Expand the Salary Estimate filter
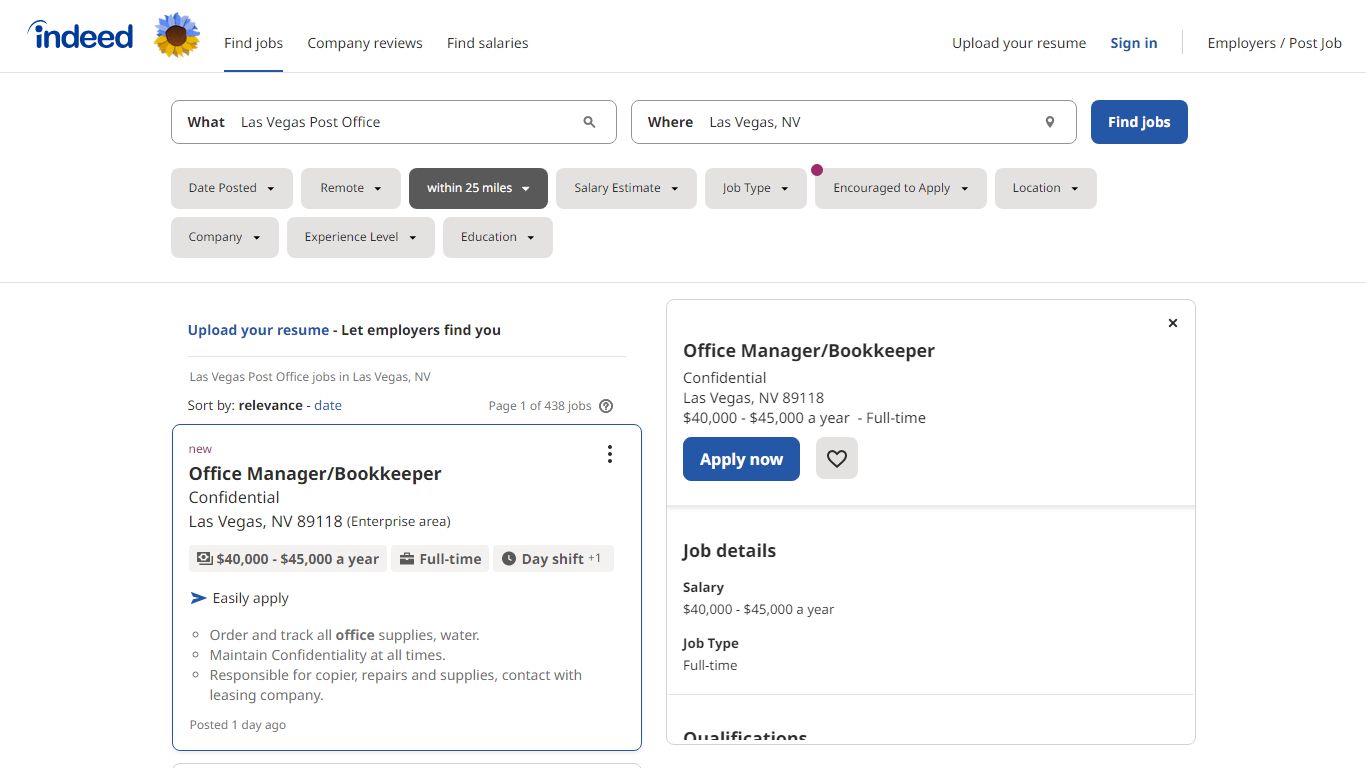 [626, 188]
